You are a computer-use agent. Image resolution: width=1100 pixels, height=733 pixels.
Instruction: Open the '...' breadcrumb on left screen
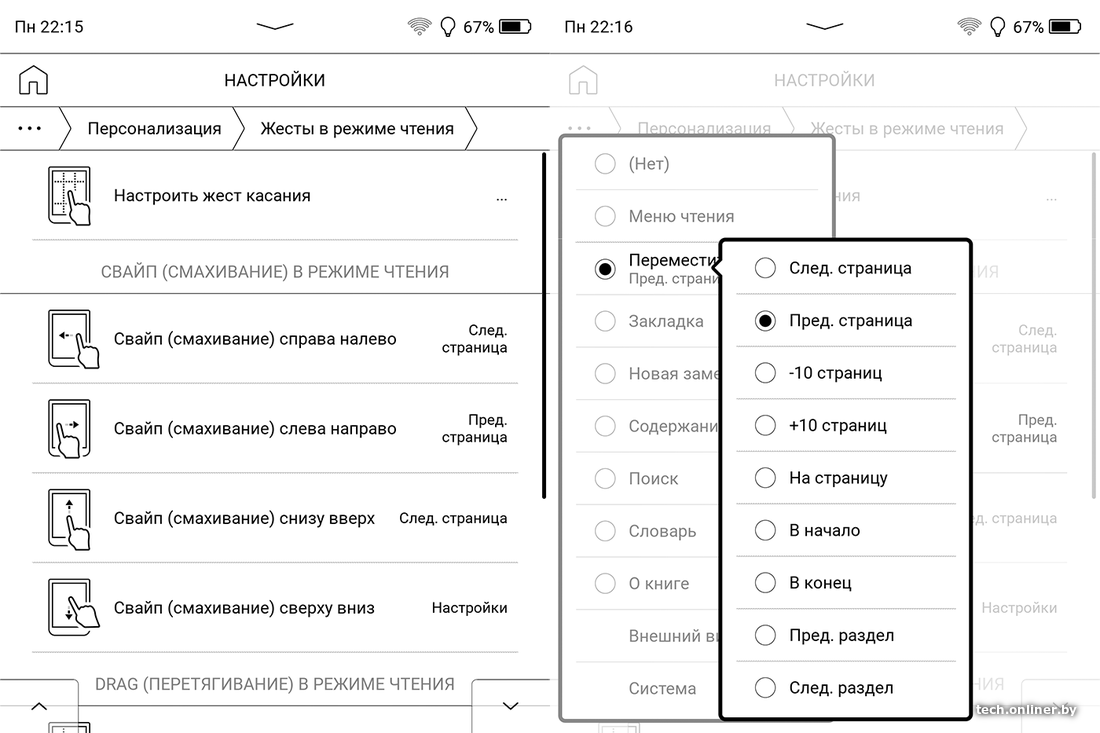point(30,129)
